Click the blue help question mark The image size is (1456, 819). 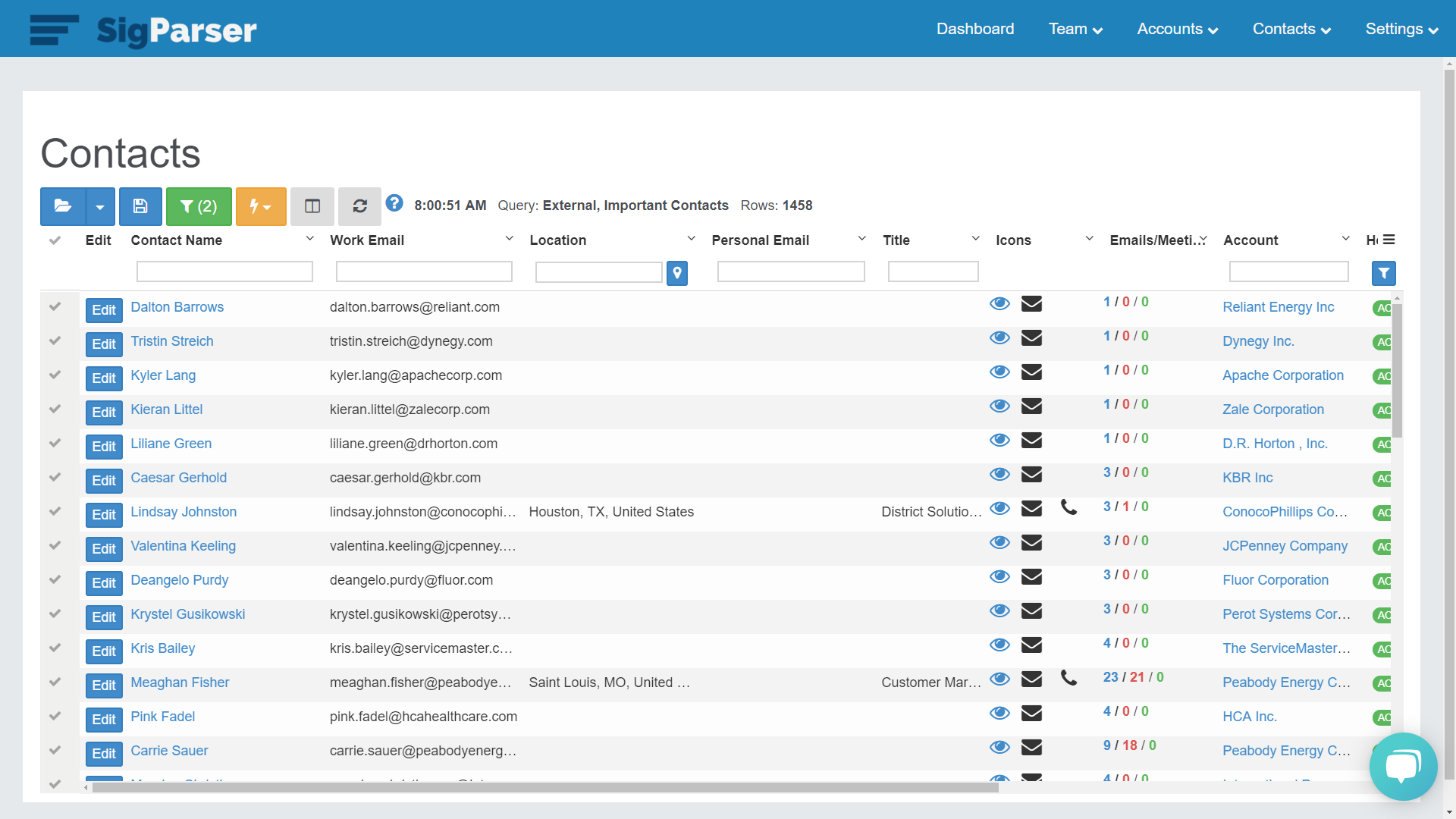(x=394, y=203)
